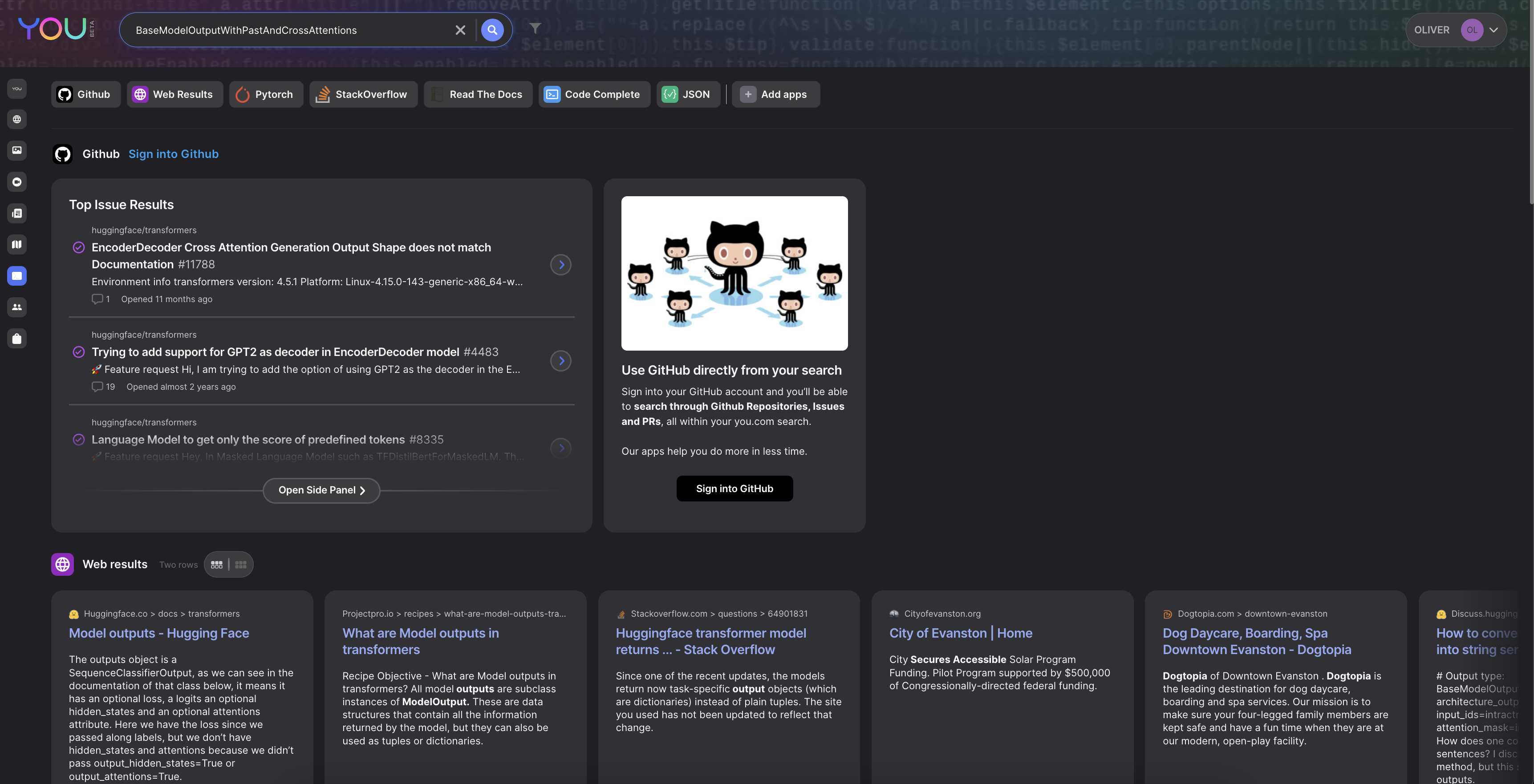Expand arrow for issue #11788
The height and width of the screenshot is (784, 1534).
pyautogui.click(x=561, y=264)
